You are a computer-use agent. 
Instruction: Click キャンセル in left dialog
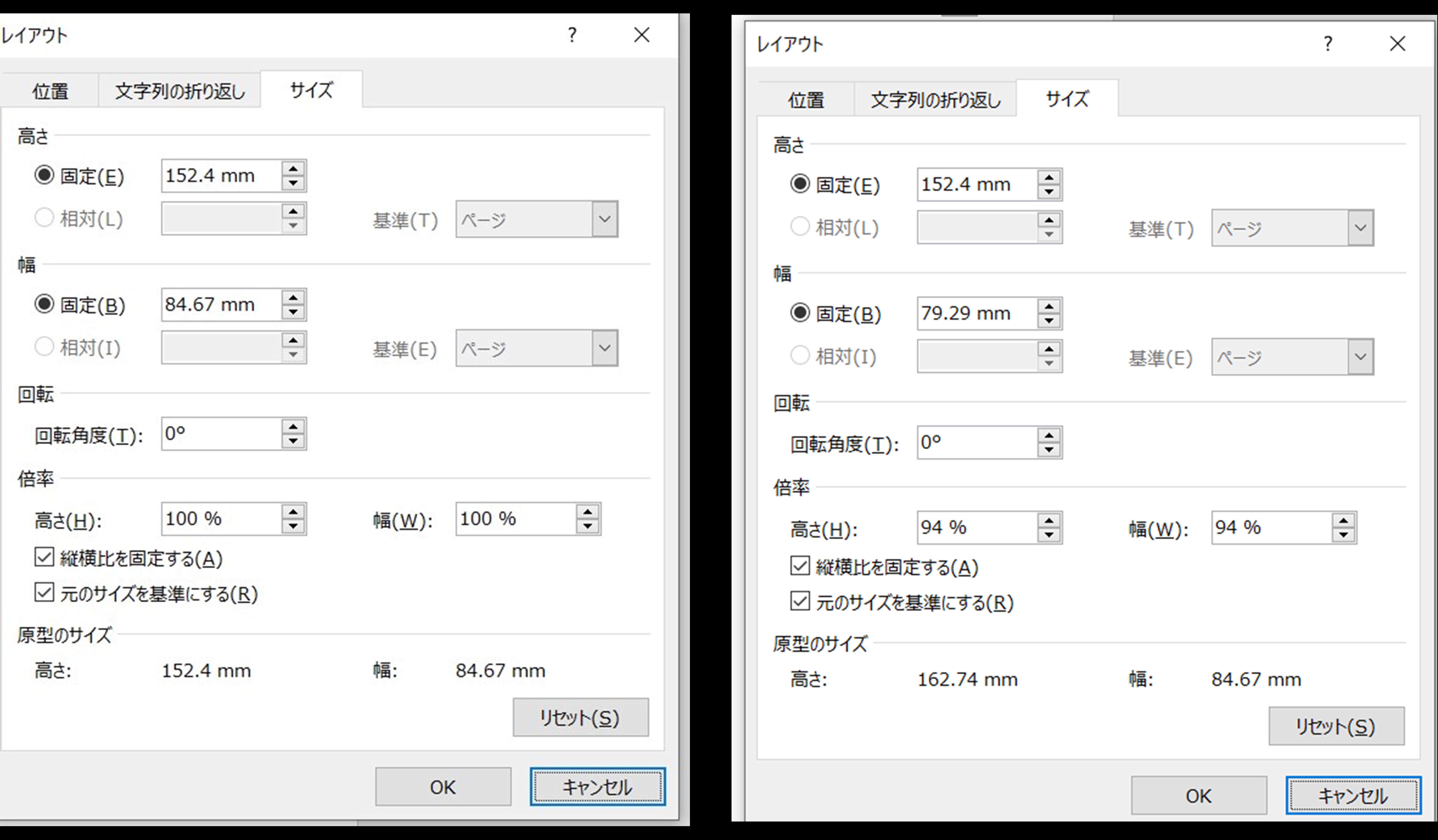[598, 787]
